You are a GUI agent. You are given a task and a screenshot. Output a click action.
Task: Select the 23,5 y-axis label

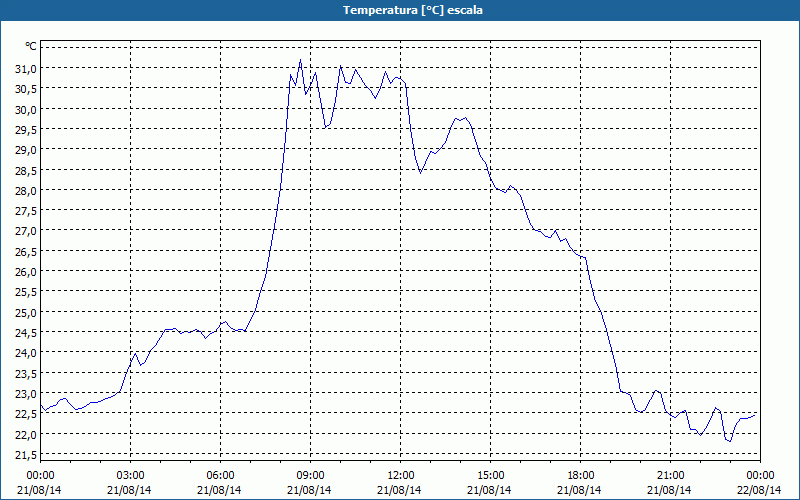(x=27, y=373)
